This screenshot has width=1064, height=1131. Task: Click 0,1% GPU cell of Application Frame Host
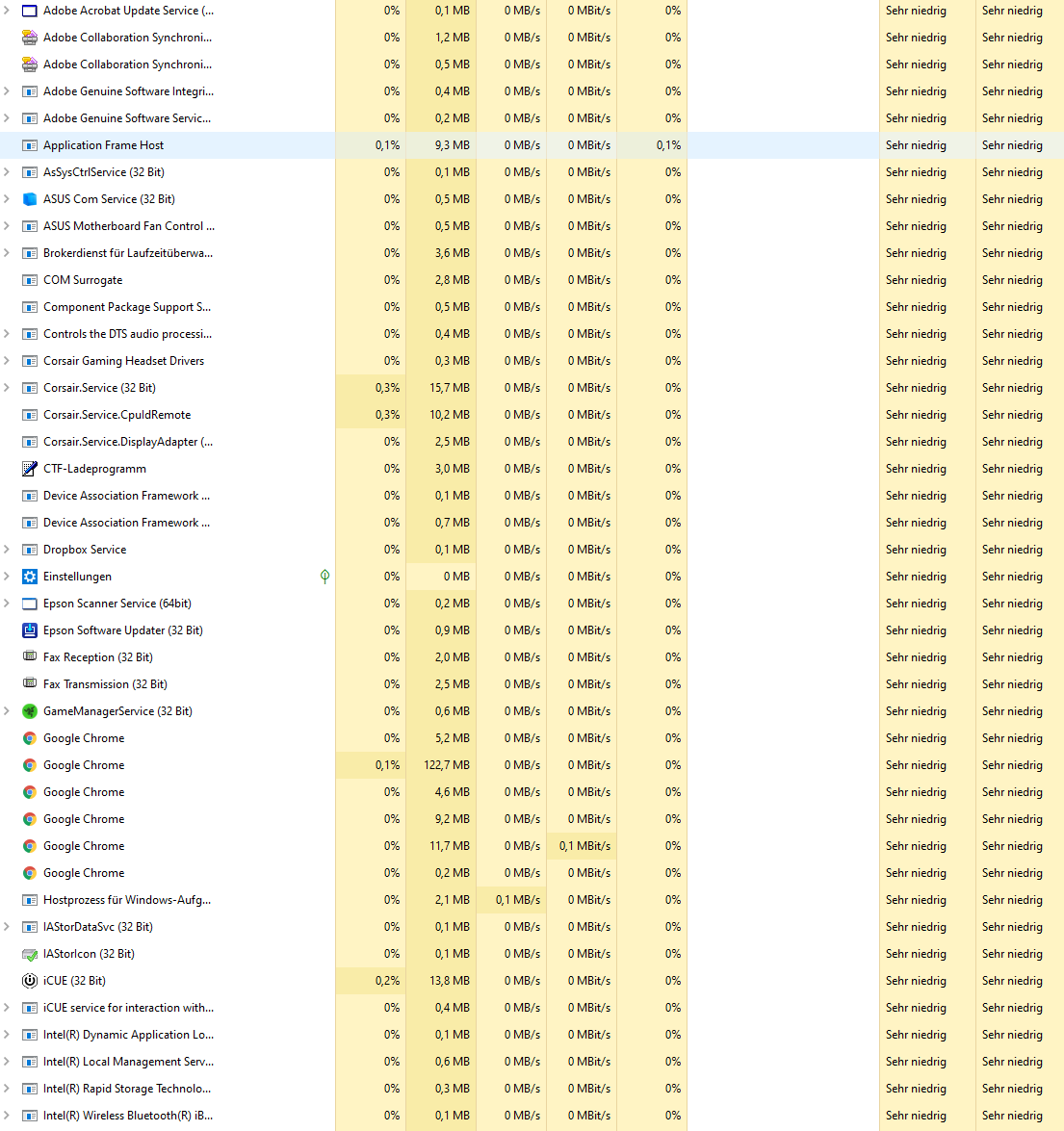click(652, 145)
